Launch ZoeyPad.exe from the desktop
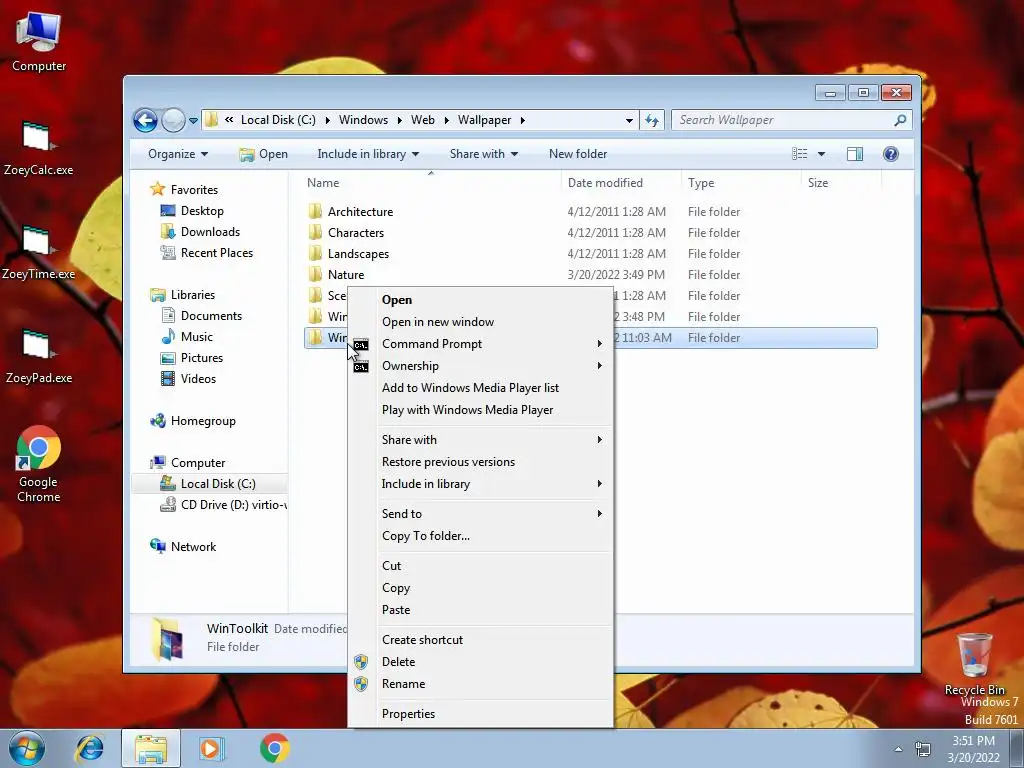This screenshot has height=768, width=1024. tap(38, 356)
